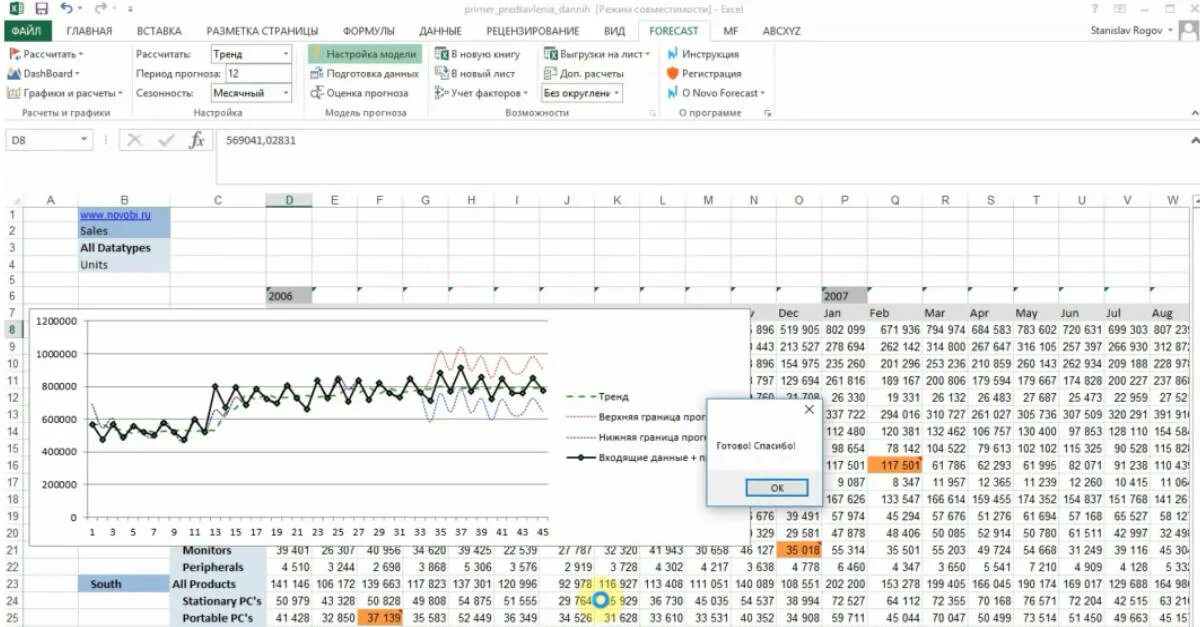This screenshot has width=1200, height=627.
Task: Save the workbook via quick access toolbar
Action: 41,8
